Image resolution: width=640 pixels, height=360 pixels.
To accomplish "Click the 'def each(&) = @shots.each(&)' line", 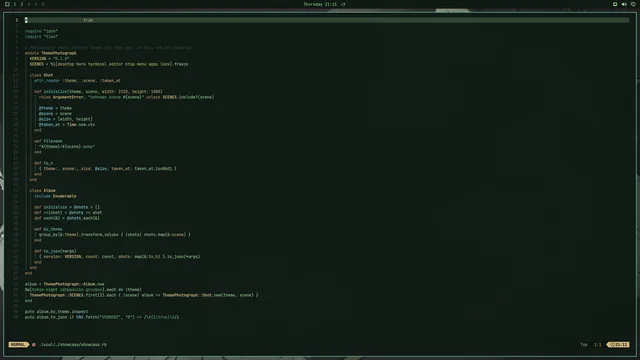I will (x=67, y=218).
